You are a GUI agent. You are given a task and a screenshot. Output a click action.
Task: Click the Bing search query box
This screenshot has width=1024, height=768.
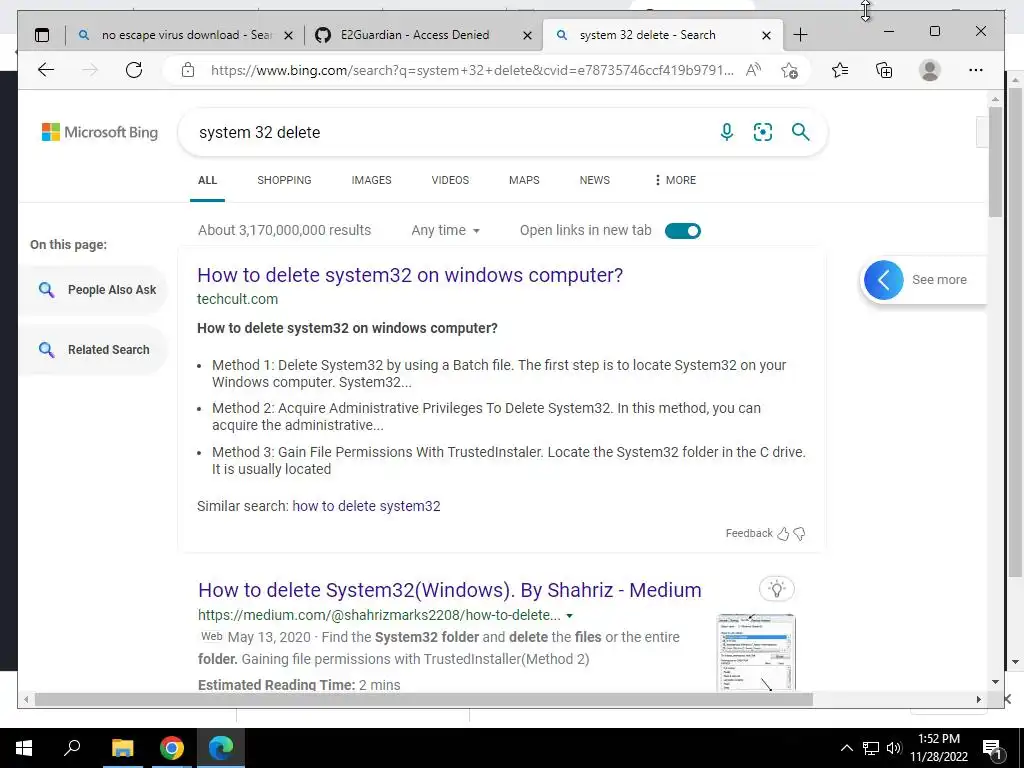click(x=451, y=133)
